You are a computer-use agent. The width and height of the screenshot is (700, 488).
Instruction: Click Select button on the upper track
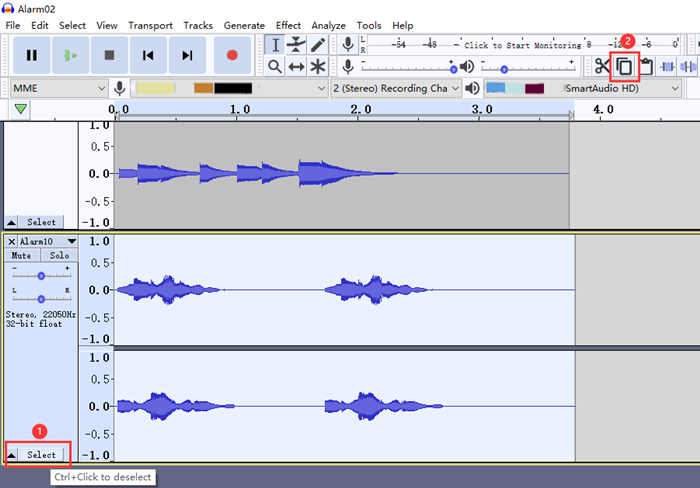tap(41, 222)
